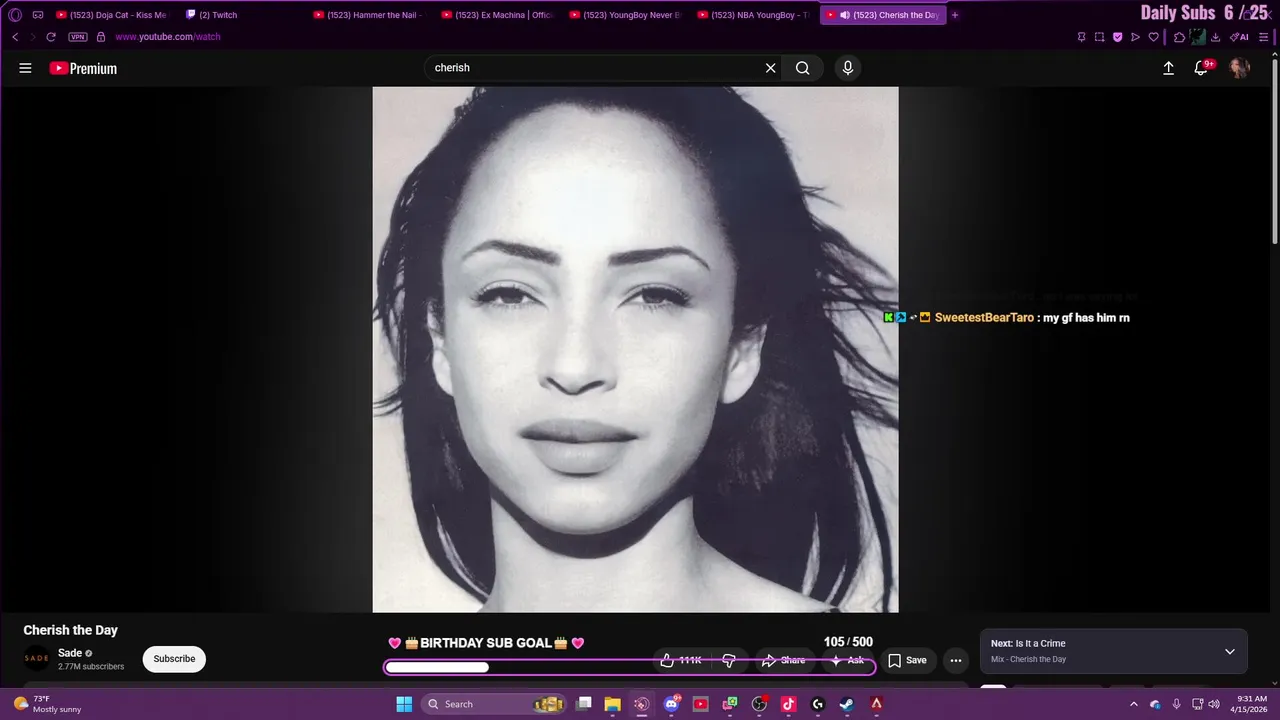Image resolution: width=1280 pixels, height=720 pixels.
Task: Take a snapshot with the capture icon
Action: click(1099, 37)
